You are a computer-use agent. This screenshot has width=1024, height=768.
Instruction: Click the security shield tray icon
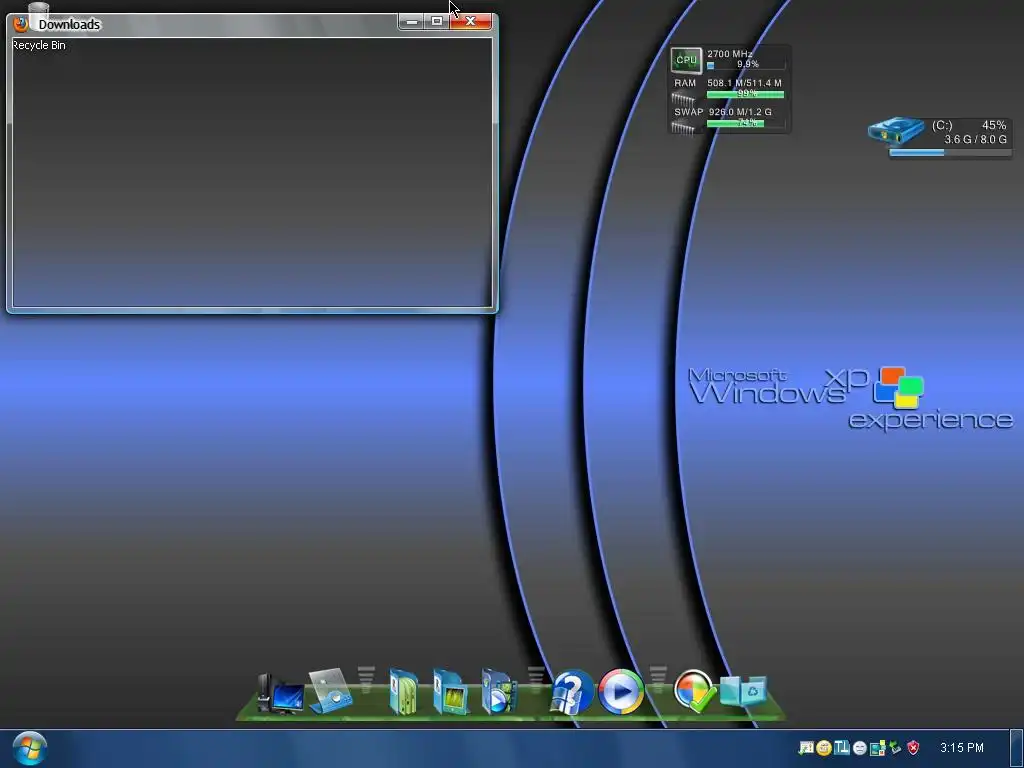click(913, 747)
